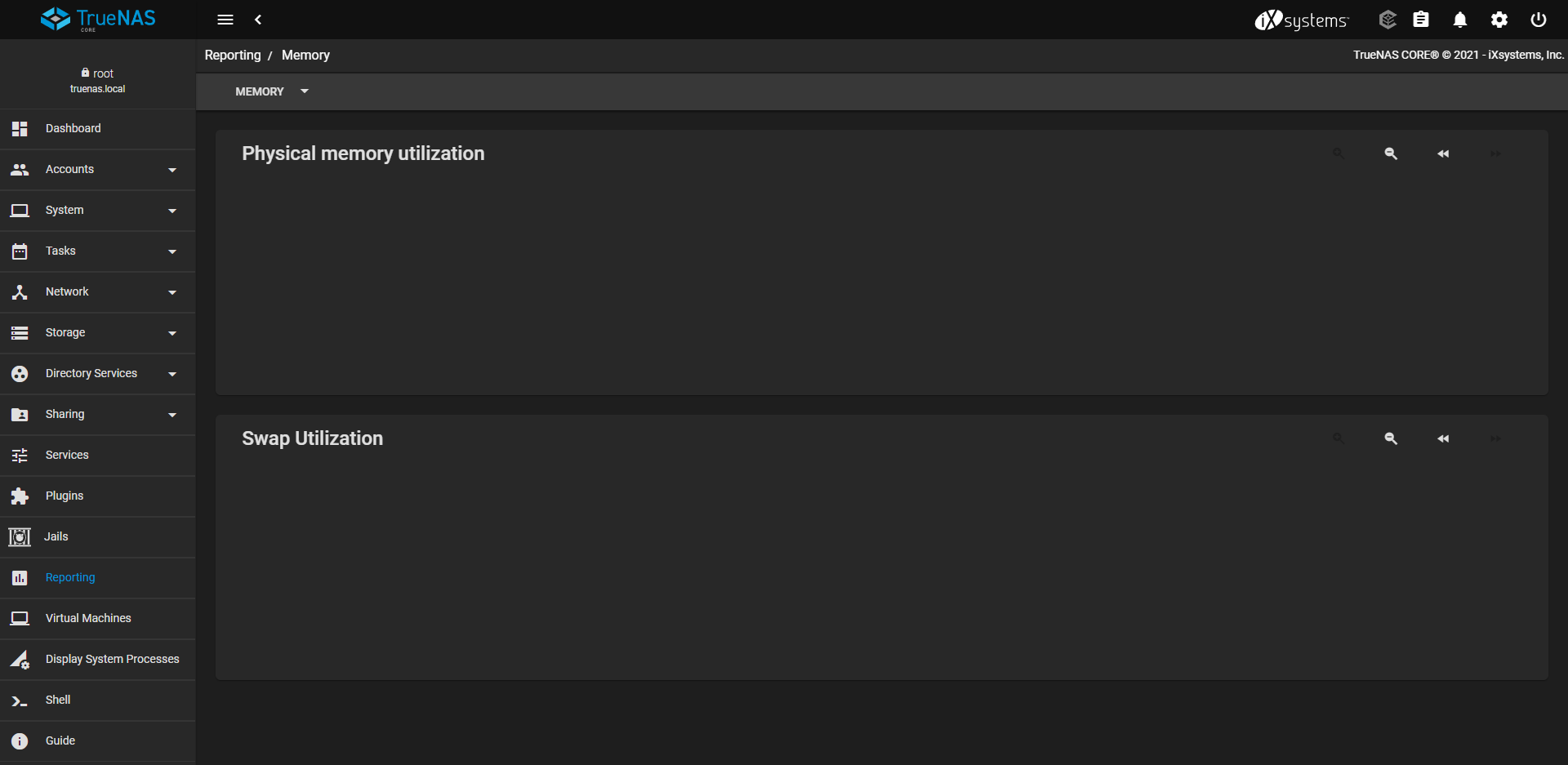1568x765 pixels.
Task: Step back in Swap Utilization chart
Action: (1443, 438)
